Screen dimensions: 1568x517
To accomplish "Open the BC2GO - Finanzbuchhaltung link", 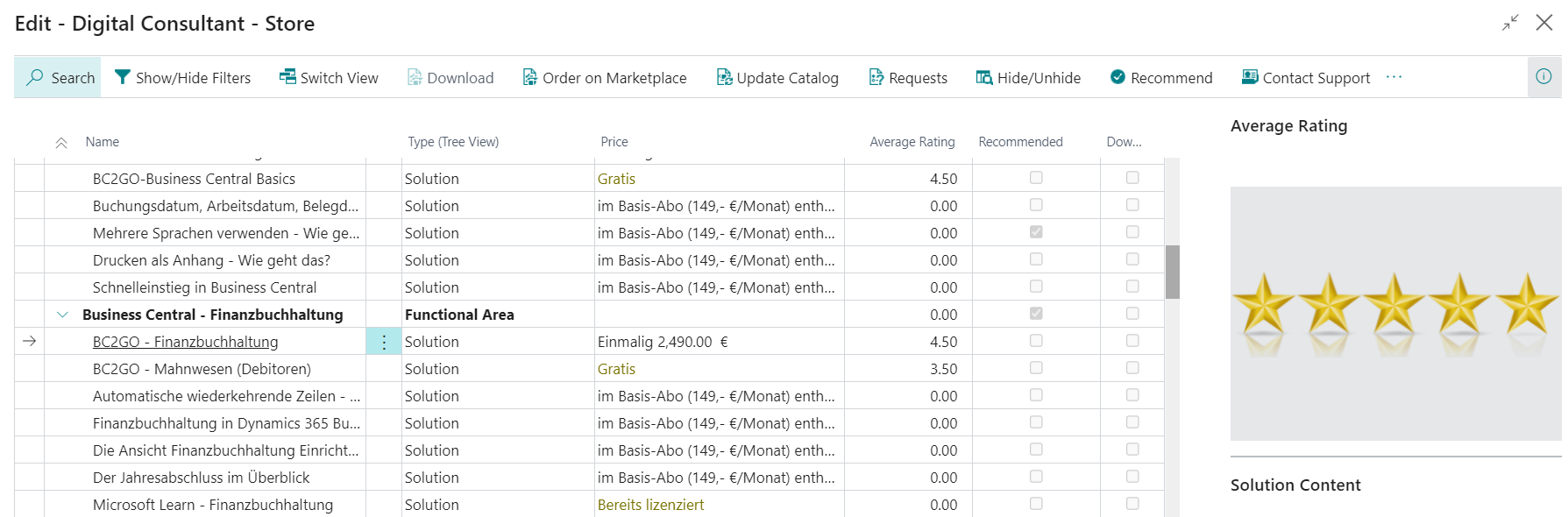I will [x=185, y=342].
